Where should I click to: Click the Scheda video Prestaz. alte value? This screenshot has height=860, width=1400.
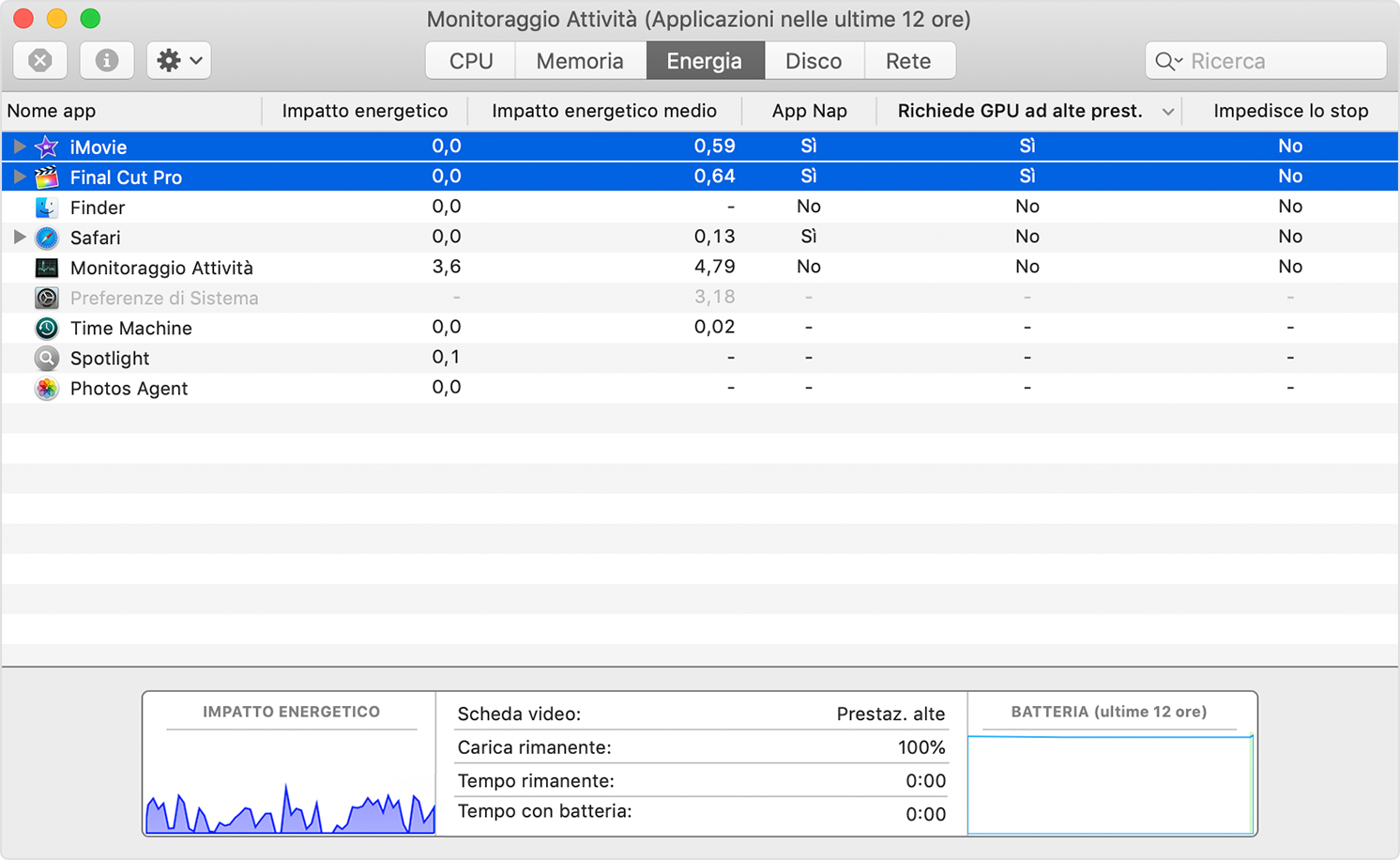[x=890, y=714]
